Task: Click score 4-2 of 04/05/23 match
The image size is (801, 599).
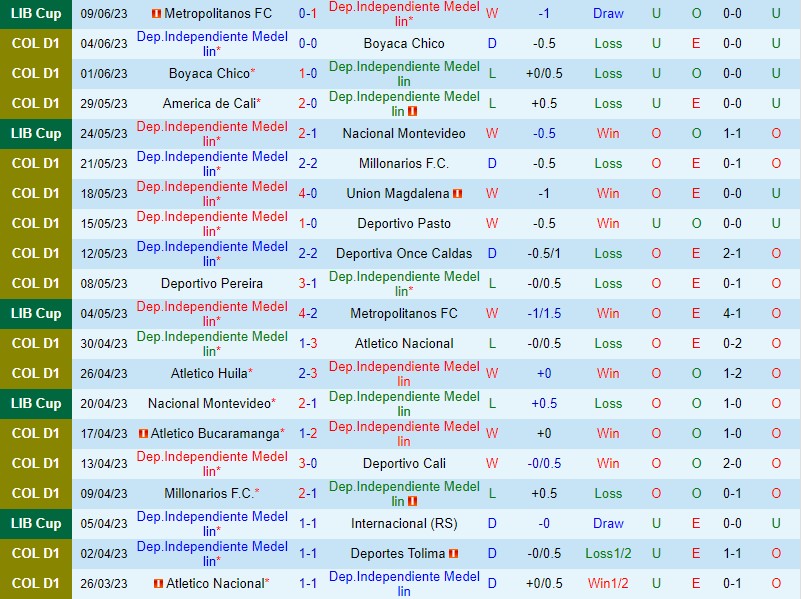Action: 308,314
